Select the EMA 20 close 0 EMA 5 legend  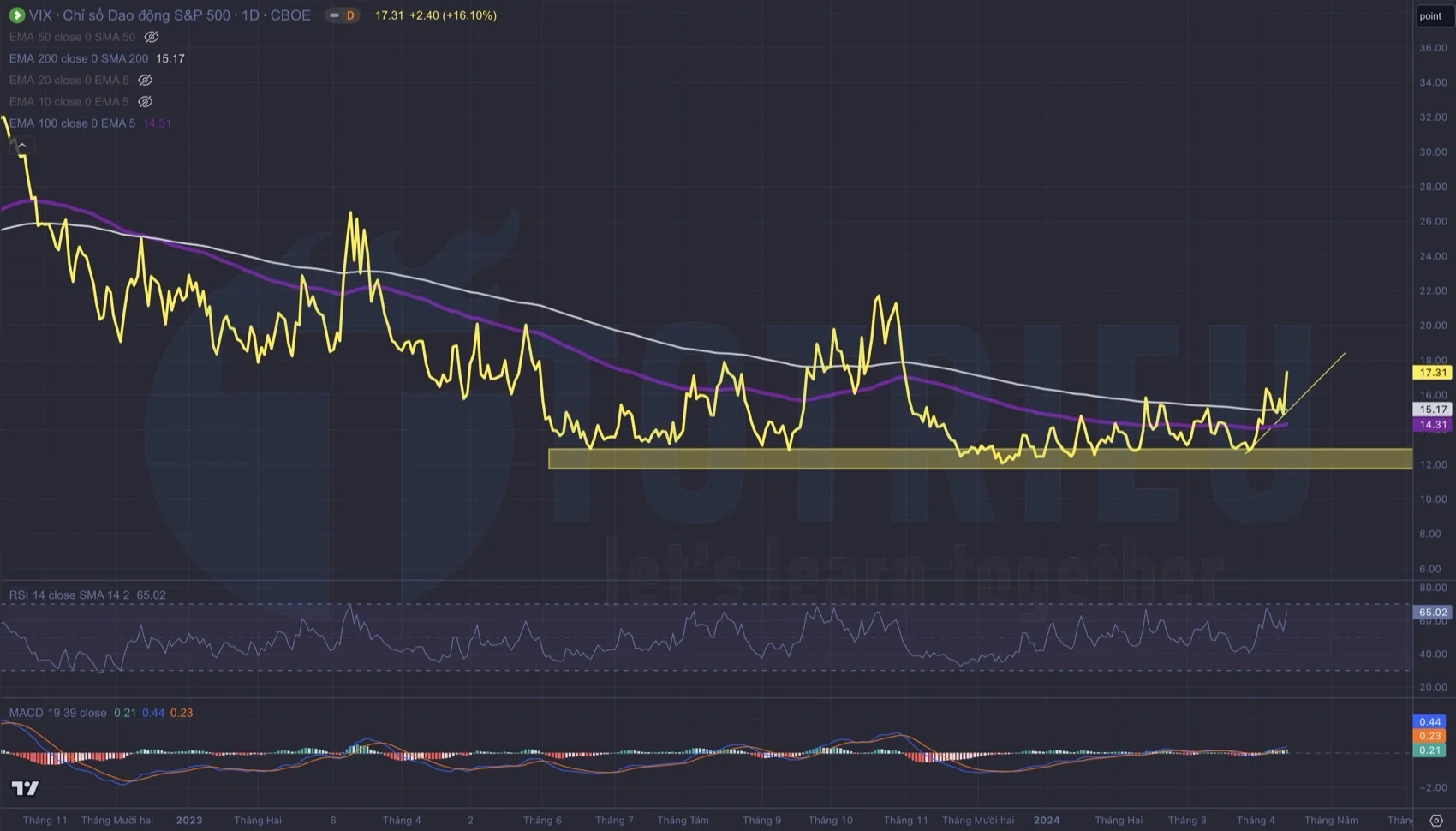(69, 80)
